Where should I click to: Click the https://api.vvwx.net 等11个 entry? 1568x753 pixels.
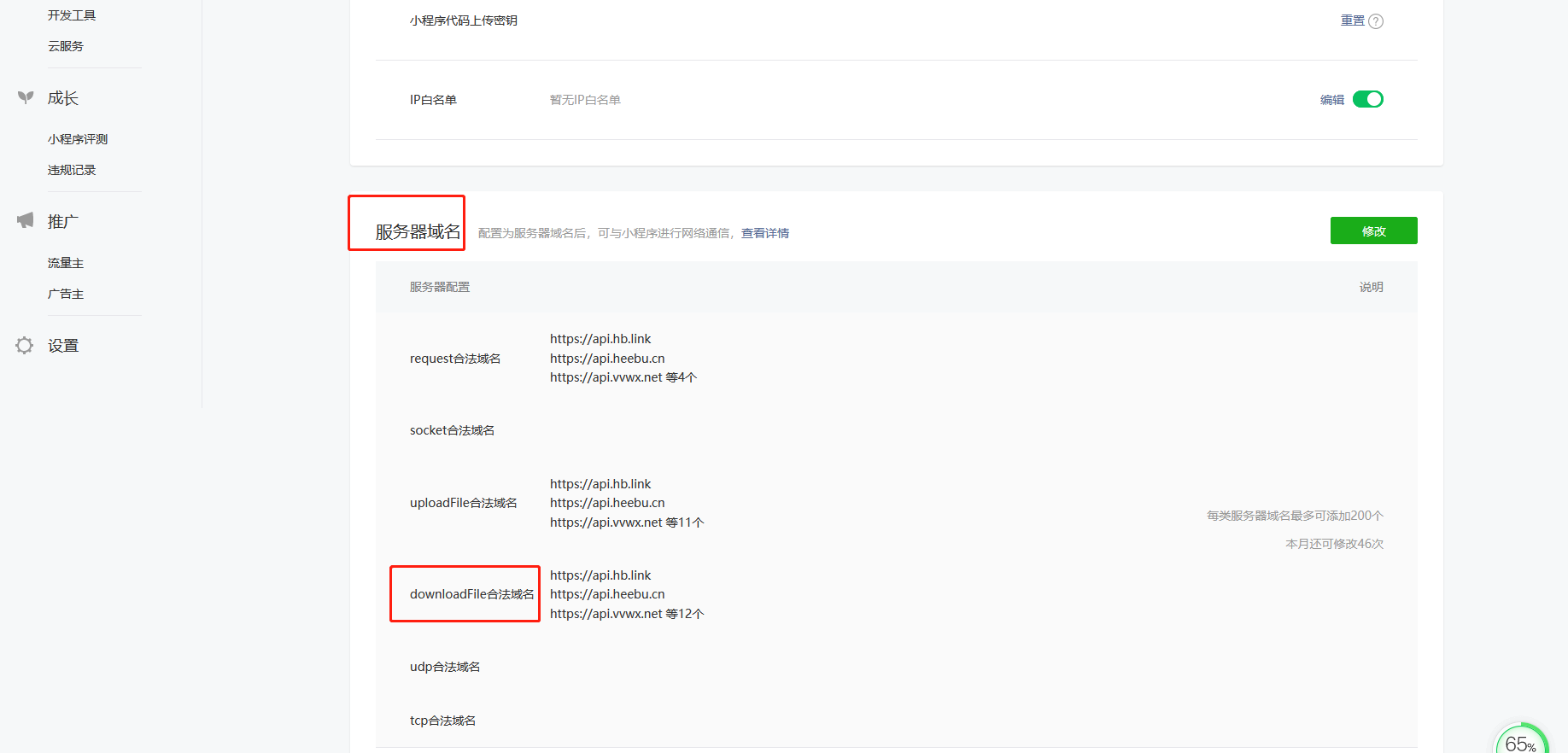pyautogui.click(x=627, y=522)
